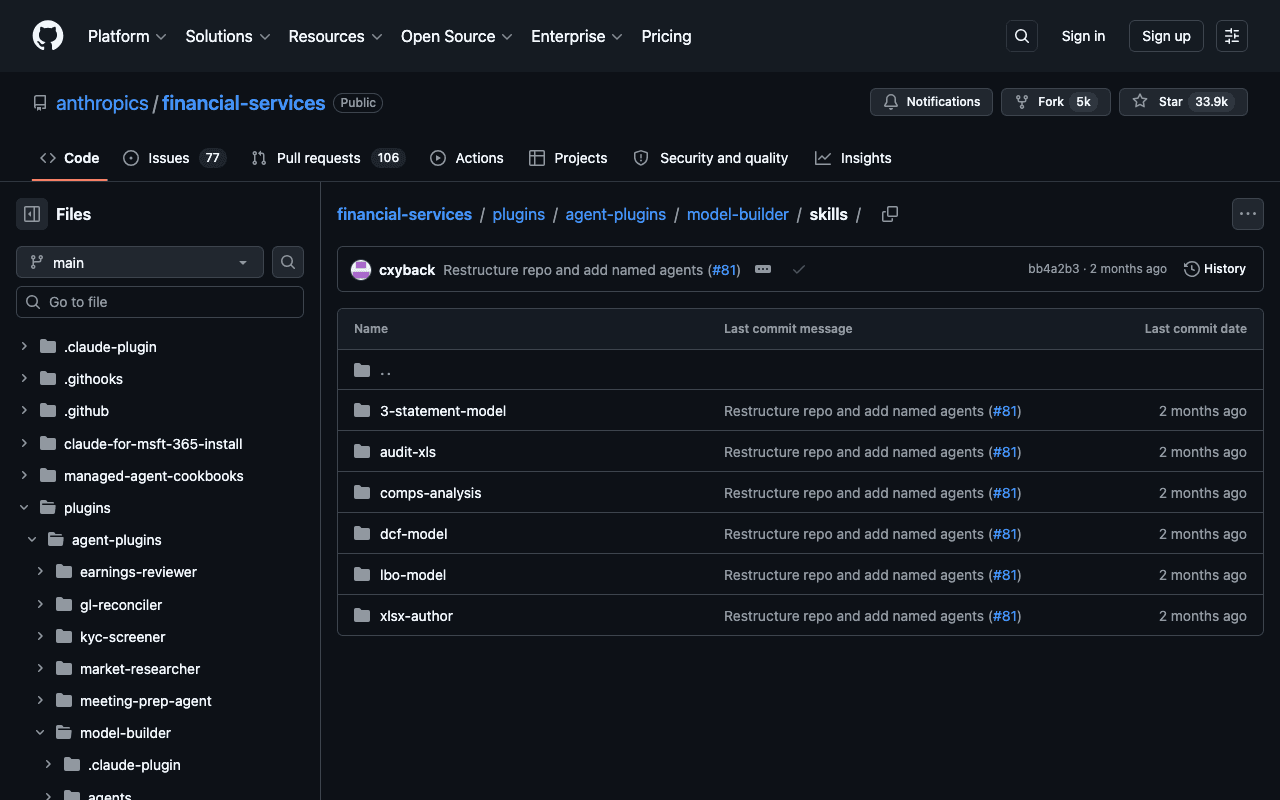Collapse the plugins folder in tree
This screenshot has width=1280, height=800.
click(x=24, y=508)
